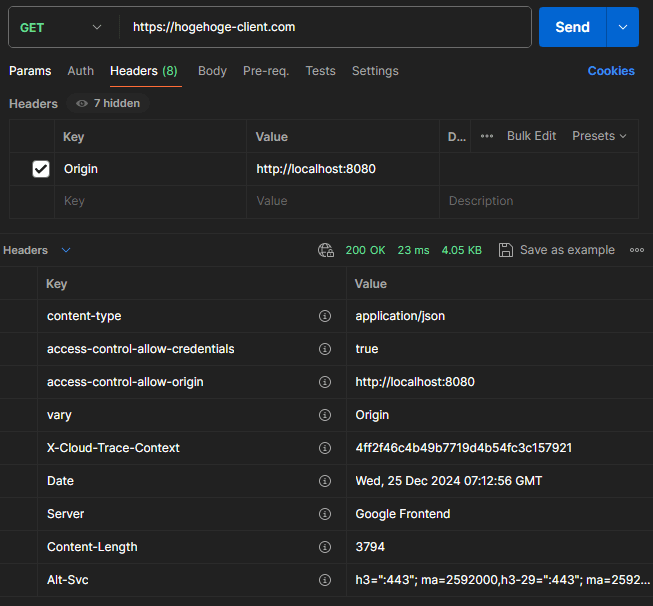Click the X-Cloud-Trace-Context key
Image resolution: width=653 pixels, height=606 pixels.
click(113, 448)
